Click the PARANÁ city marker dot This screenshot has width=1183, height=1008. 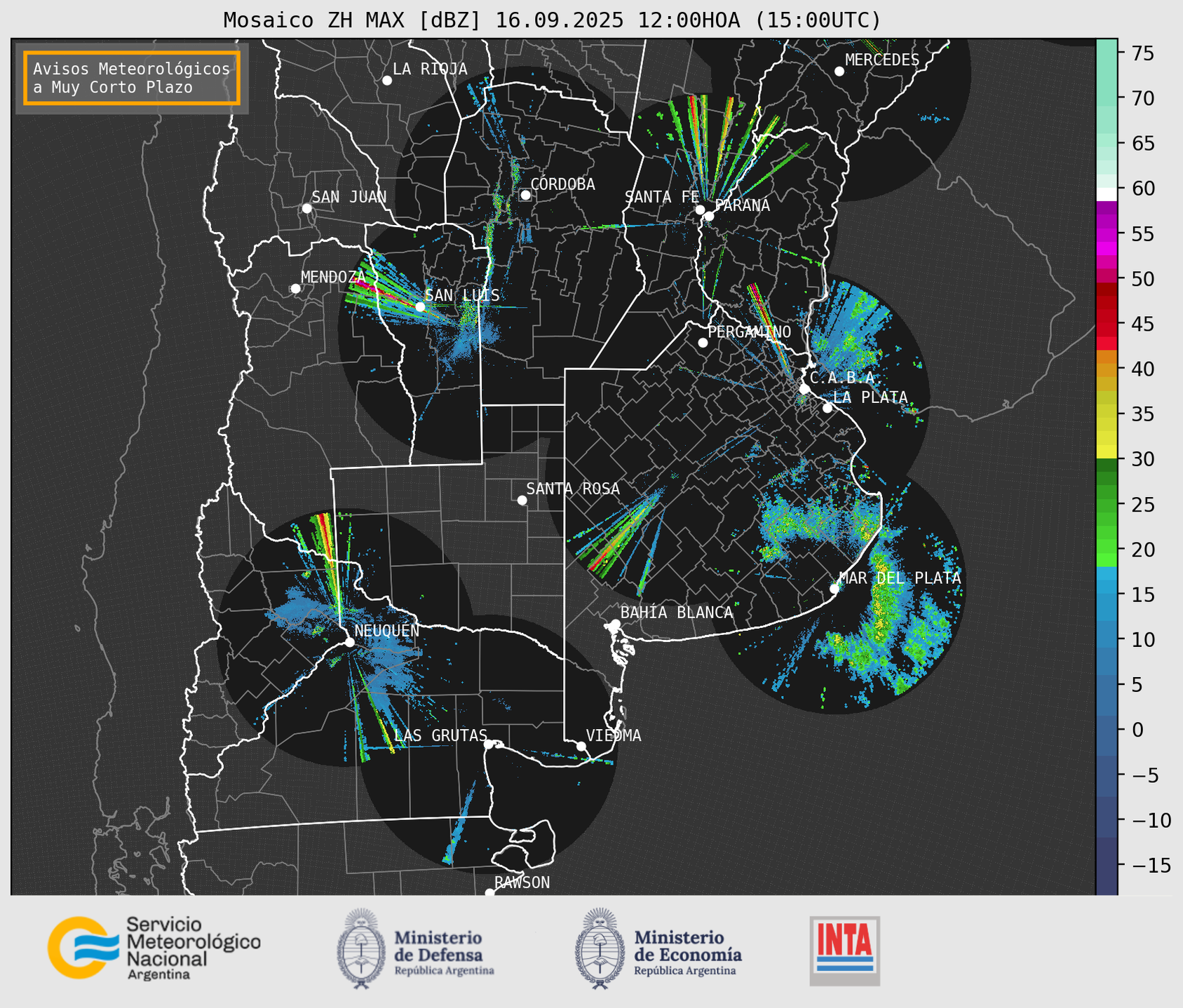tap(709, 216)
